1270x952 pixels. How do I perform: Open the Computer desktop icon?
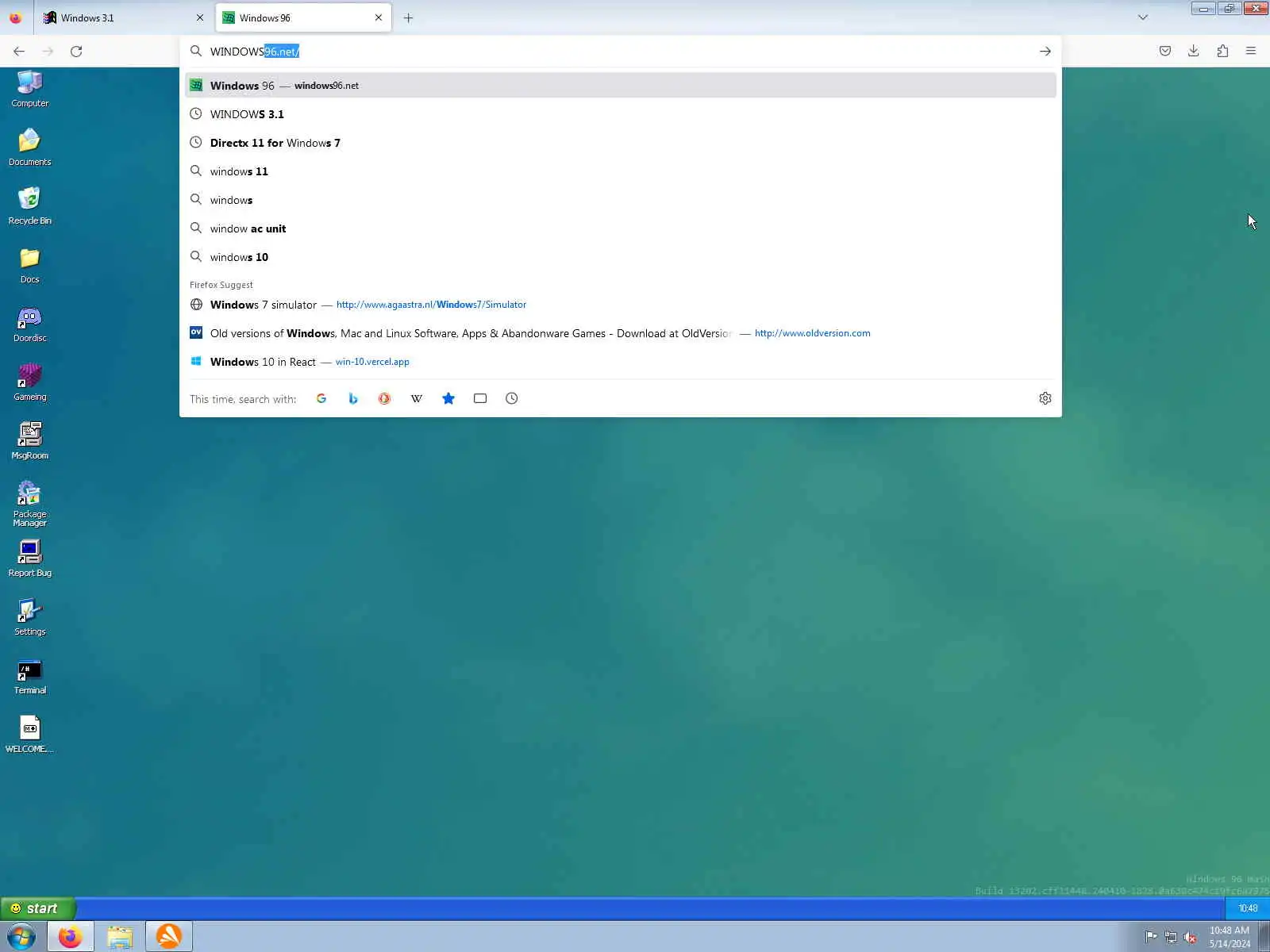[x=29, y=88]
